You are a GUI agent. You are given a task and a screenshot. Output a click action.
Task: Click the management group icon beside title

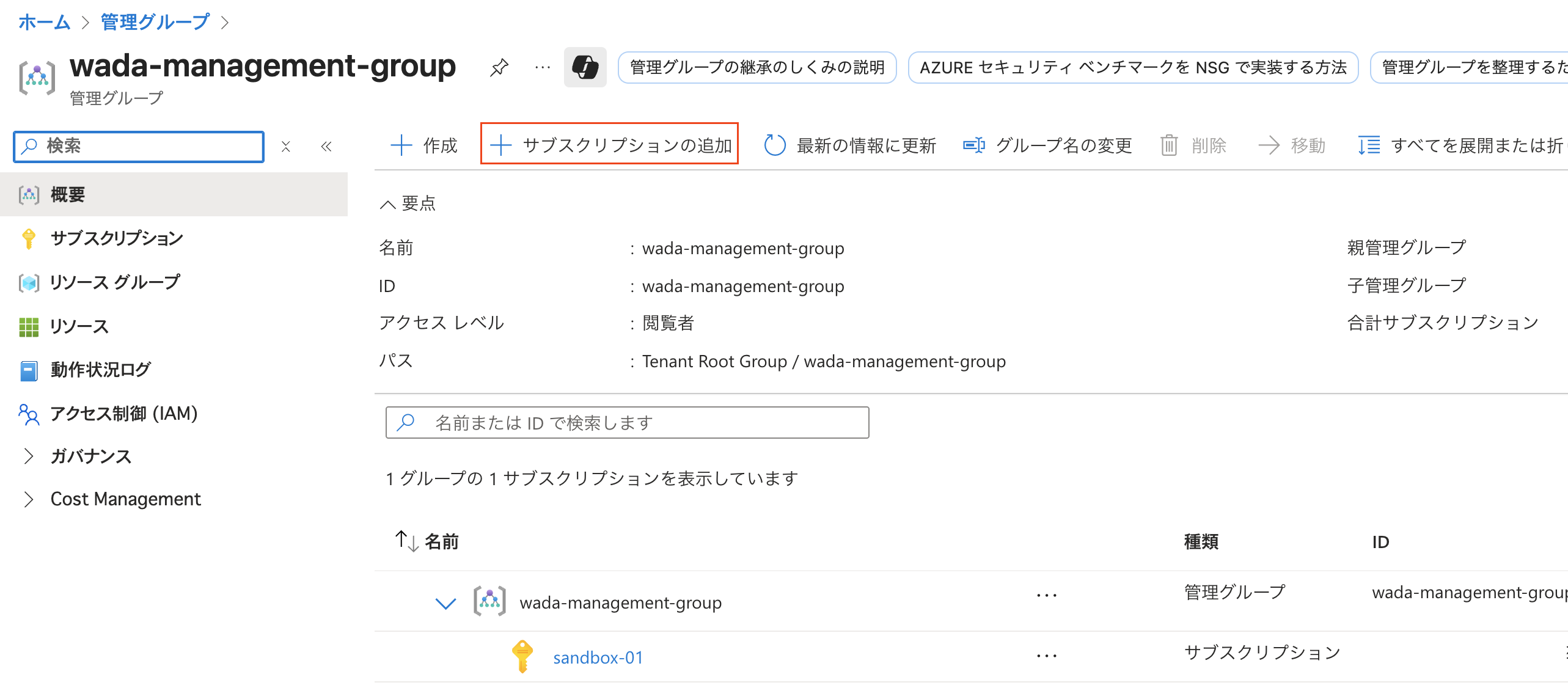point(37,78)
